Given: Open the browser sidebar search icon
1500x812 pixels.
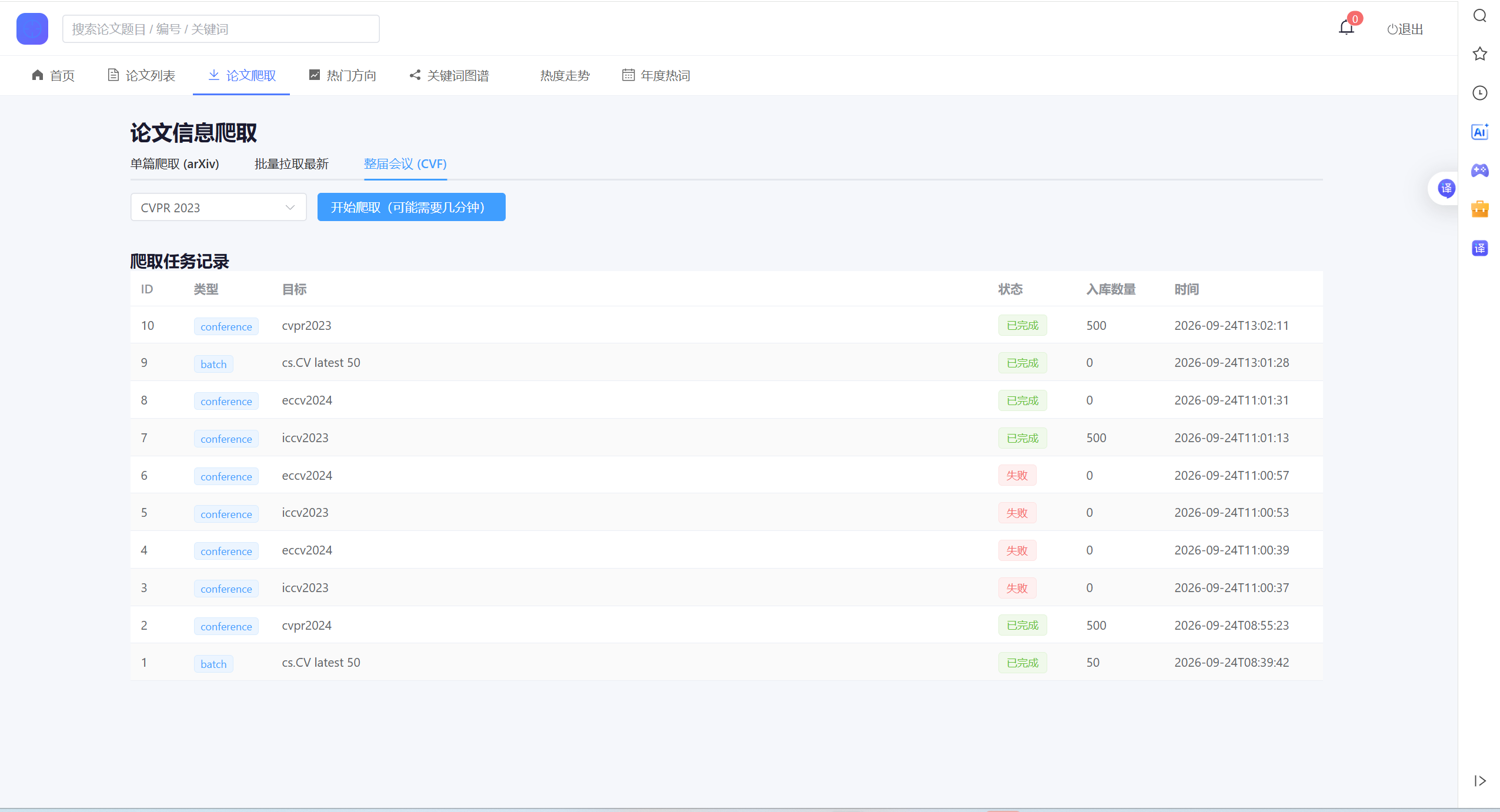Looking at the screenshot, I should (1479, 15).
